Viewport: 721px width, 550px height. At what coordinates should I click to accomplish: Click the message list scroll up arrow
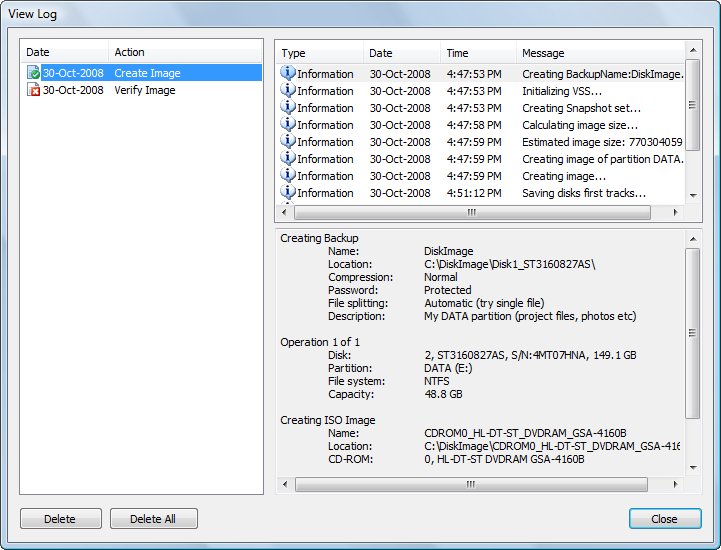point(693,50)
